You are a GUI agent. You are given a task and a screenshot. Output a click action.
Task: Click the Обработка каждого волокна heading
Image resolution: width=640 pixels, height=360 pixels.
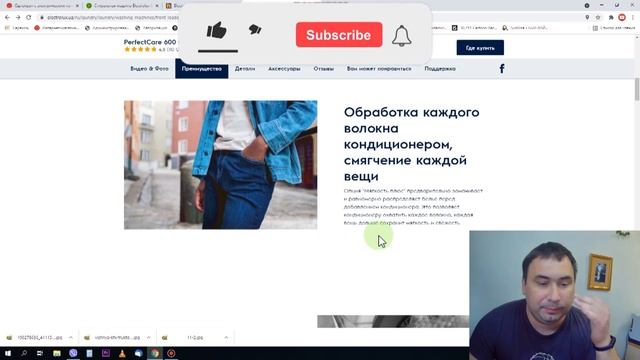411,144
